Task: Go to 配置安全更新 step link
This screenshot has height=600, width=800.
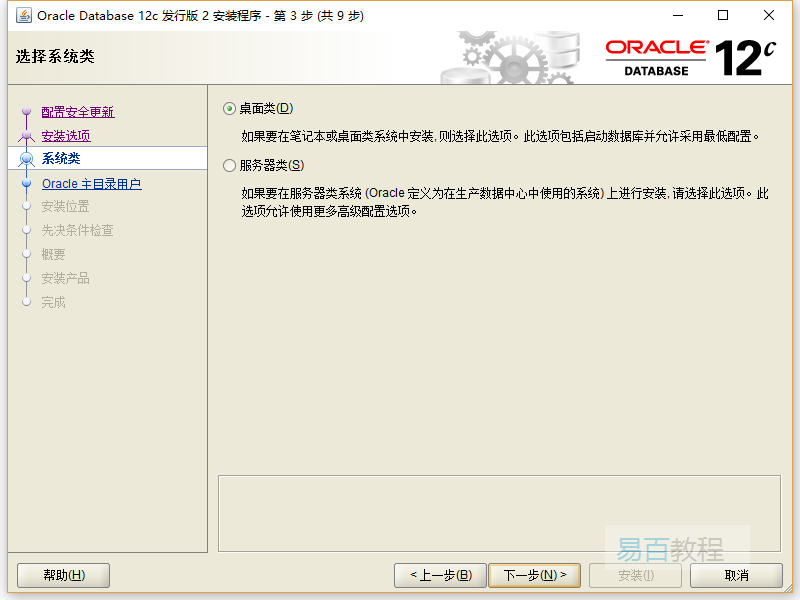Action: click(78, 112)
